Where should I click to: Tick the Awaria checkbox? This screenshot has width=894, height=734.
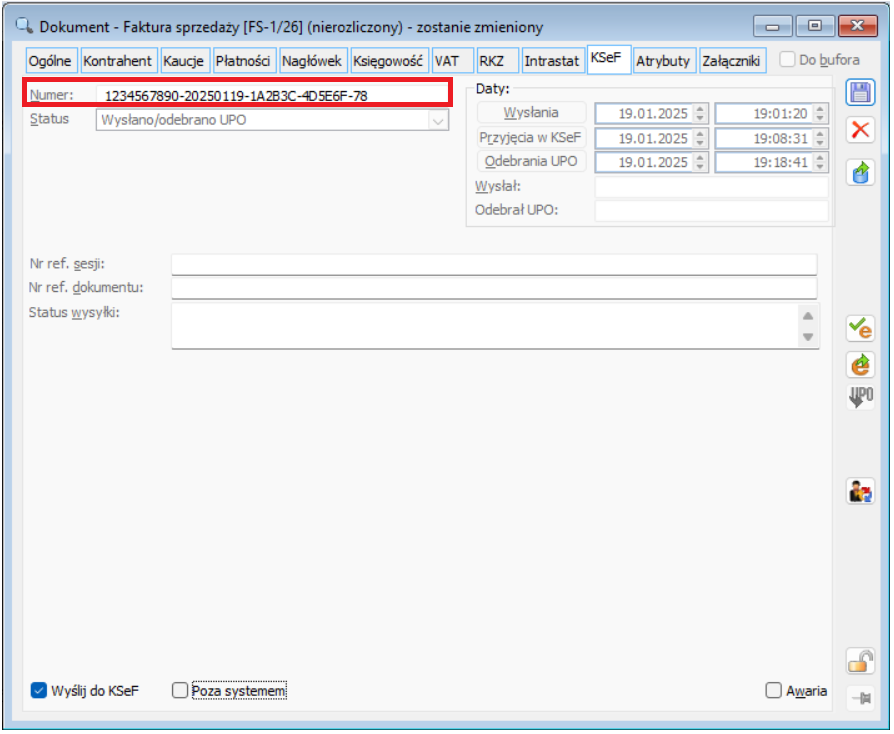773,691
